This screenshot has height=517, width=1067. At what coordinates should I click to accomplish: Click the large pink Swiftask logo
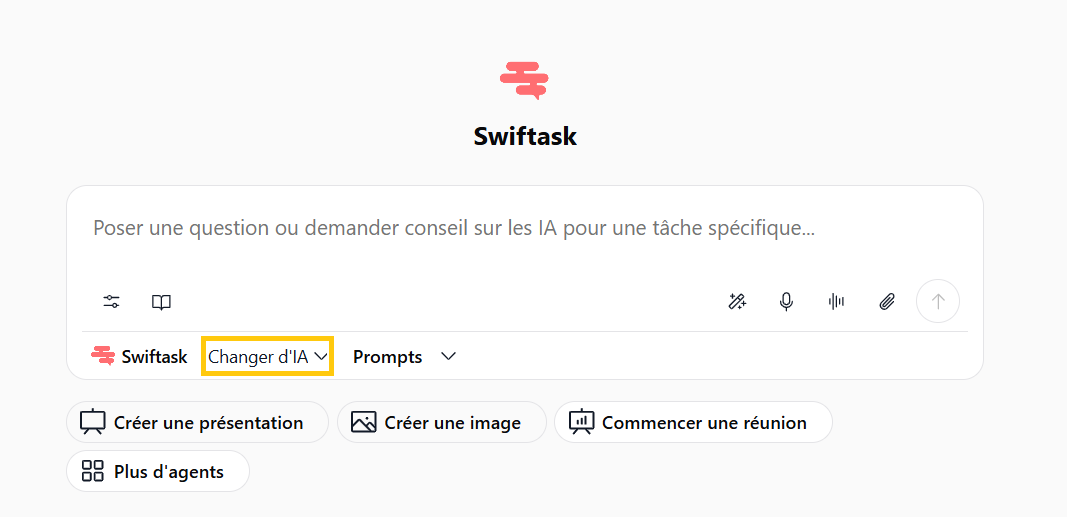point(525,80)
